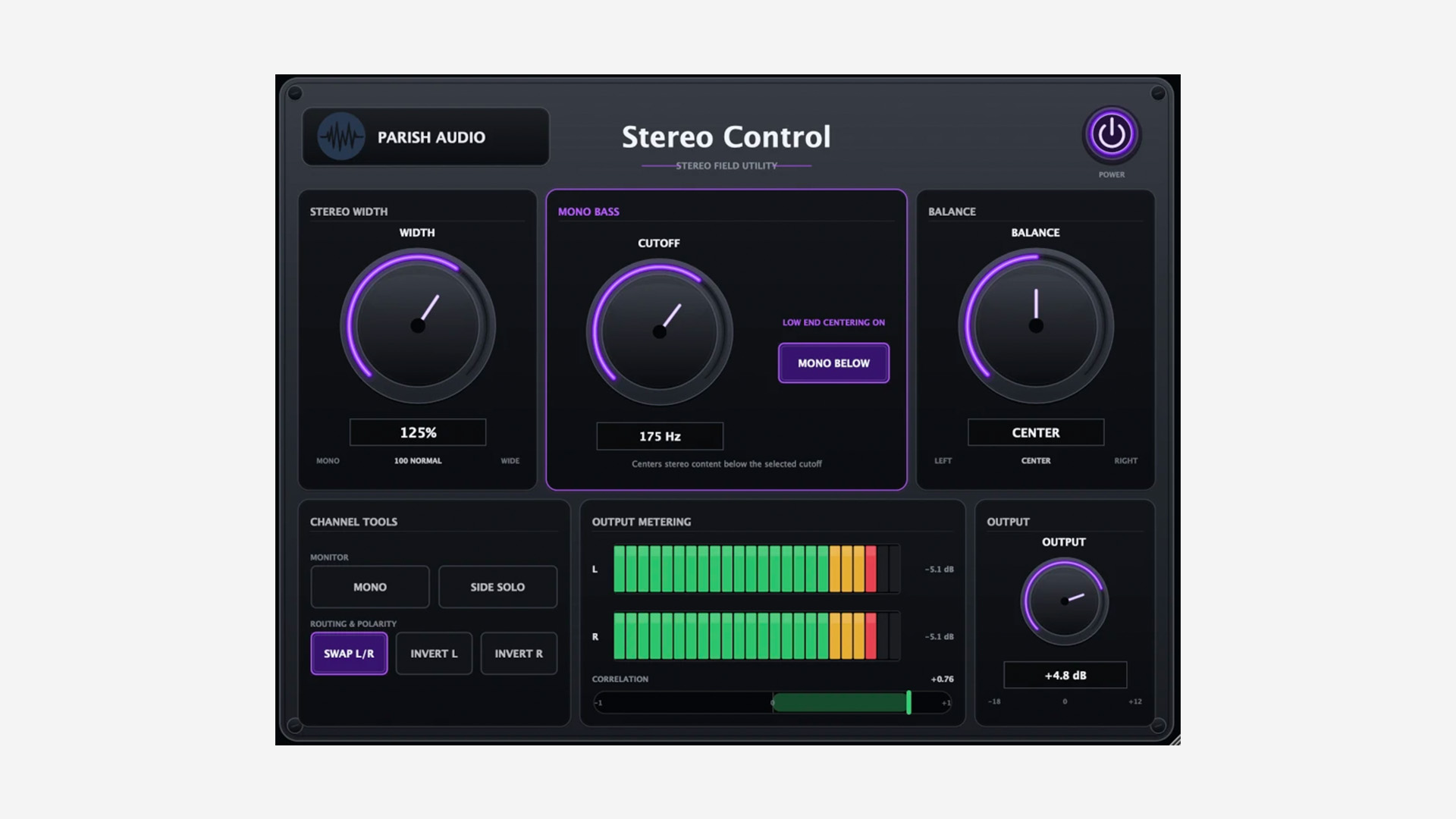Click the R channel output meter
The image size is (1456, 819).
pyautogui.click(x=756, y=636)
